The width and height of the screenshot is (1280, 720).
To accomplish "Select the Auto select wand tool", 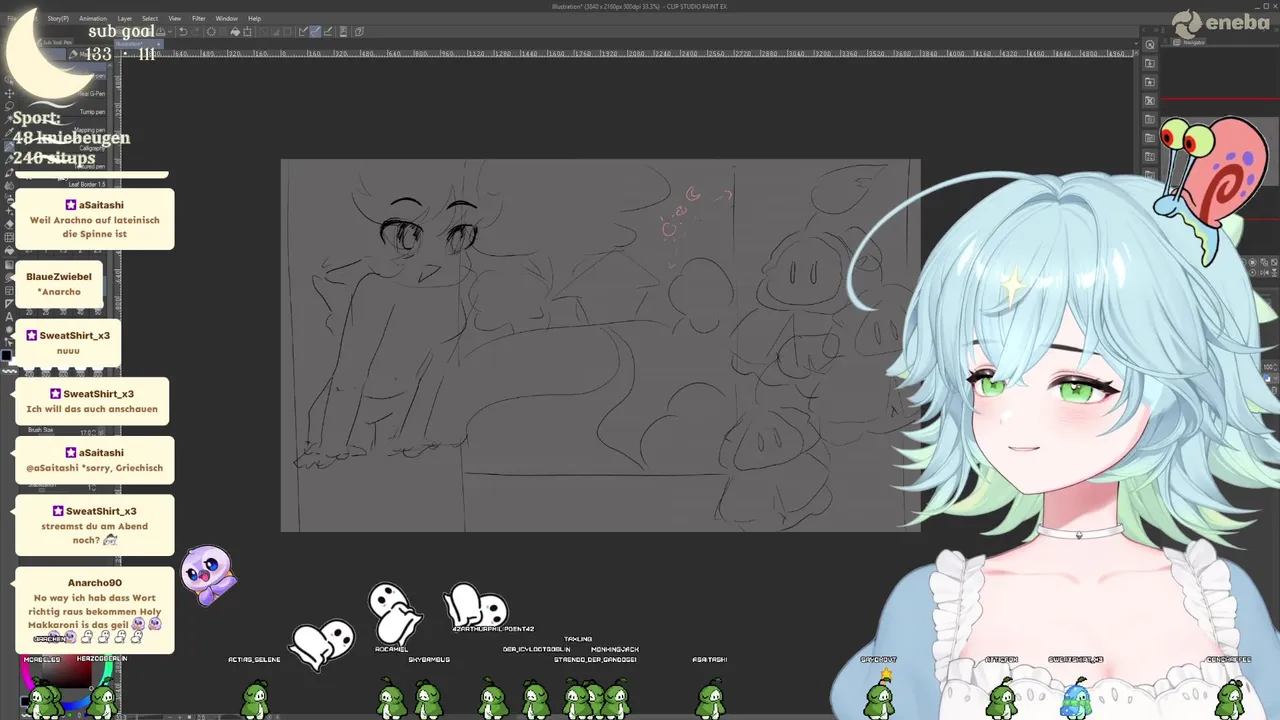I will pyautogui.click(x=9, y=119).
